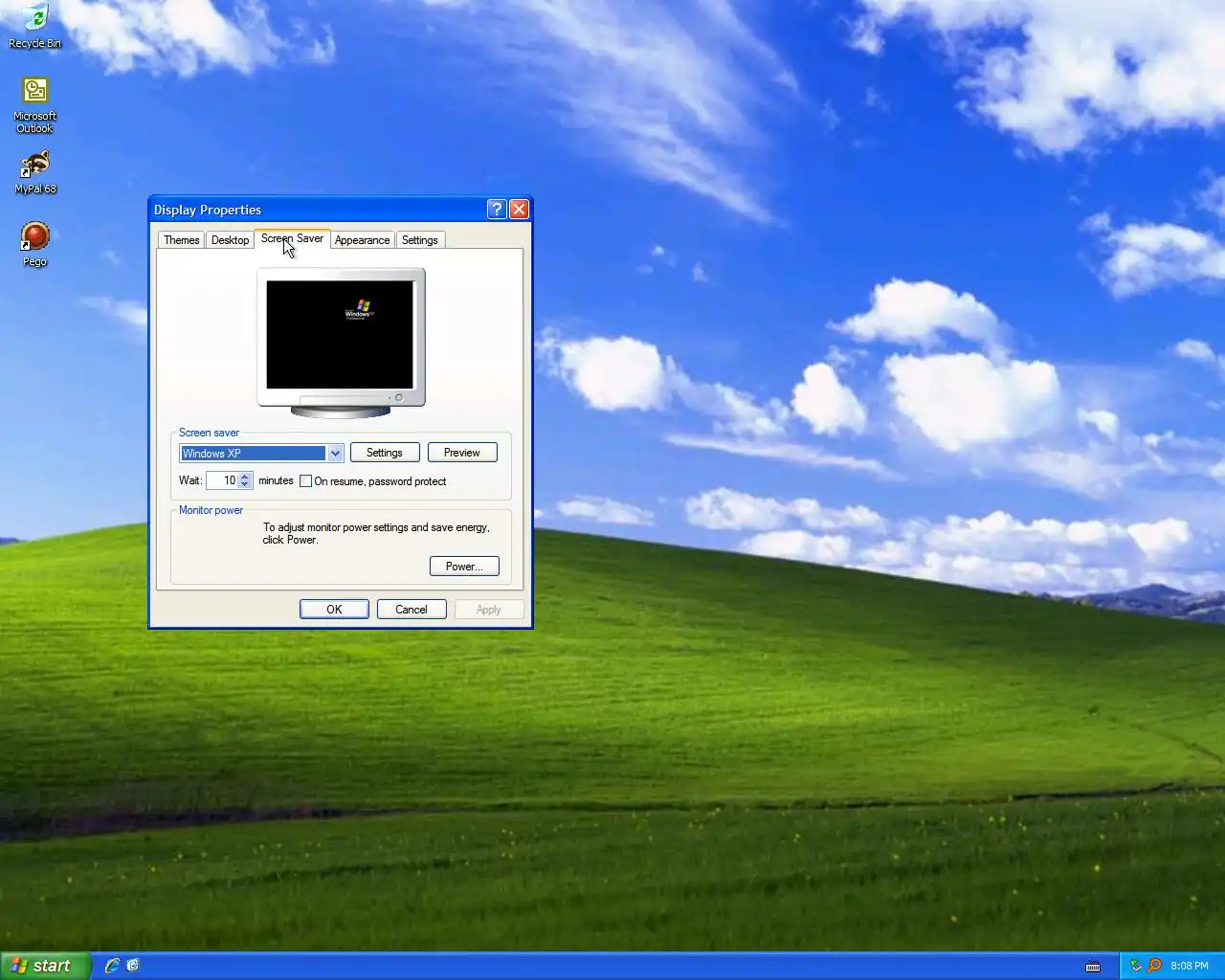
Task: Click the green network tray icon
Action: click(x=1136, y=966)
